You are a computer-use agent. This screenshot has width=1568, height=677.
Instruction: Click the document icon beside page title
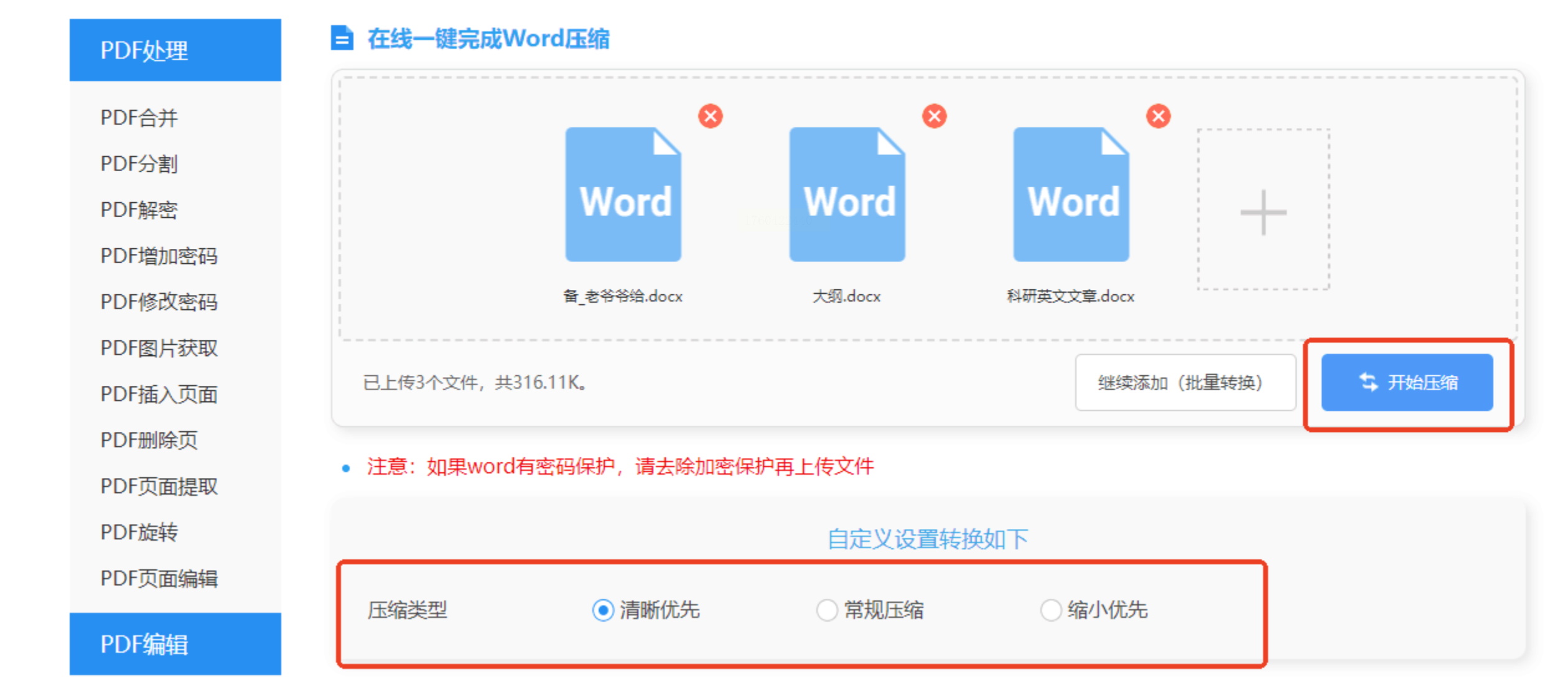coord(342,38)
